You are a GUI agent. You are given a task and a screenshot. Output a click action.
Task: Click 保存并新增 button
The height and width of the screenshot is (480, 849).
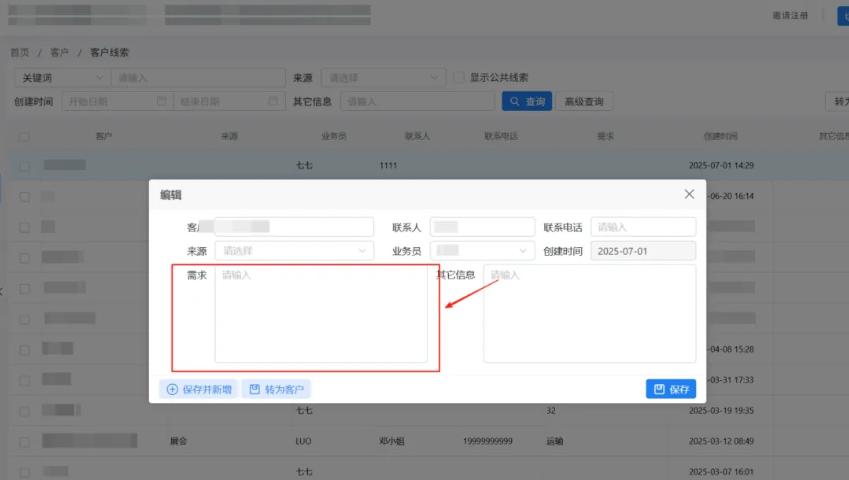point(199,389)
